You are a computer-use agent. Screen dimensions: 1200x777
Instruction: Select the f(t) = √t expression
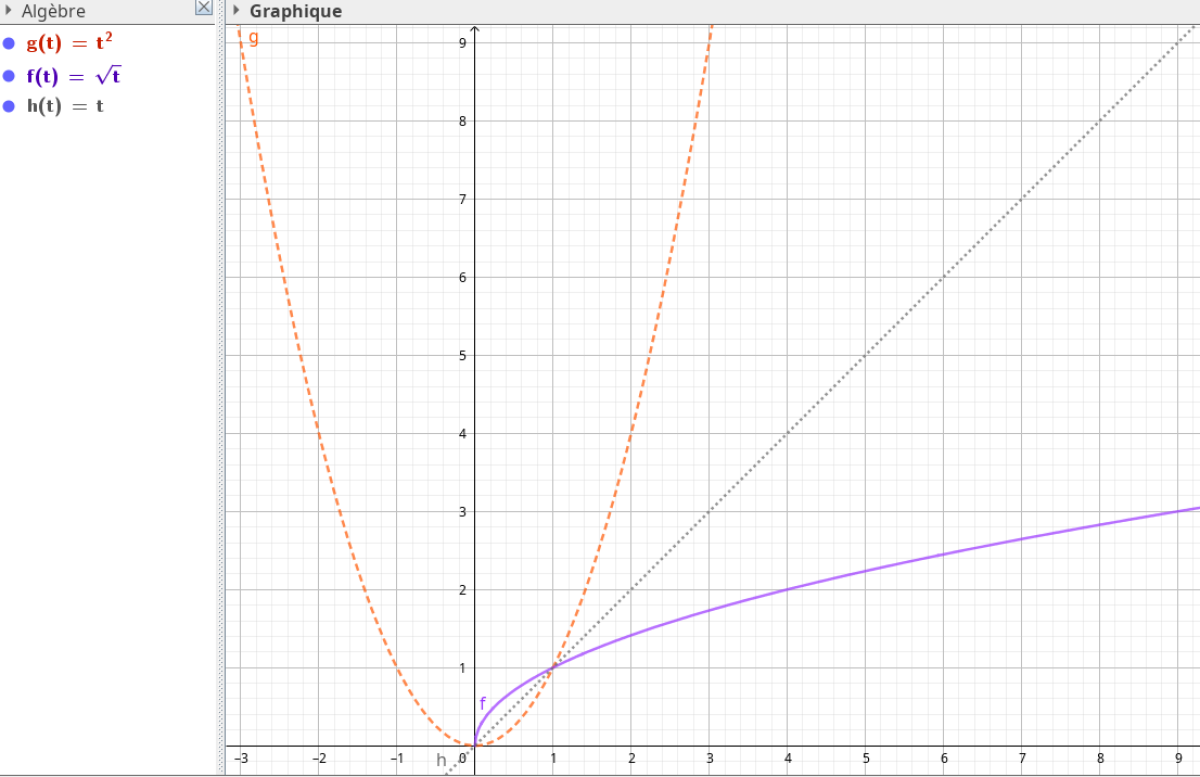coord(73,75)
